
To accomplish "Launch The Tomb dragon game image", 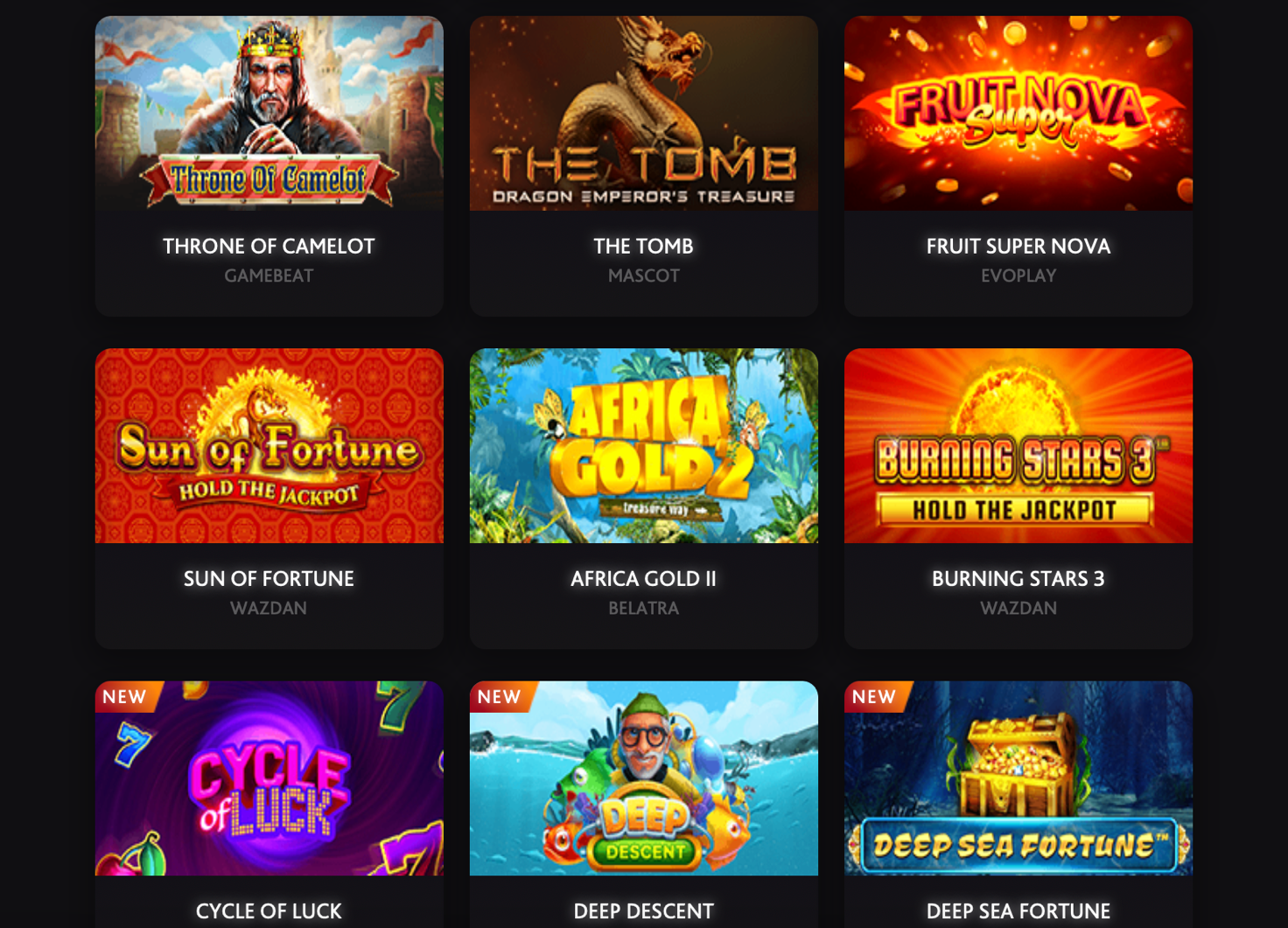I will (643, 113).
